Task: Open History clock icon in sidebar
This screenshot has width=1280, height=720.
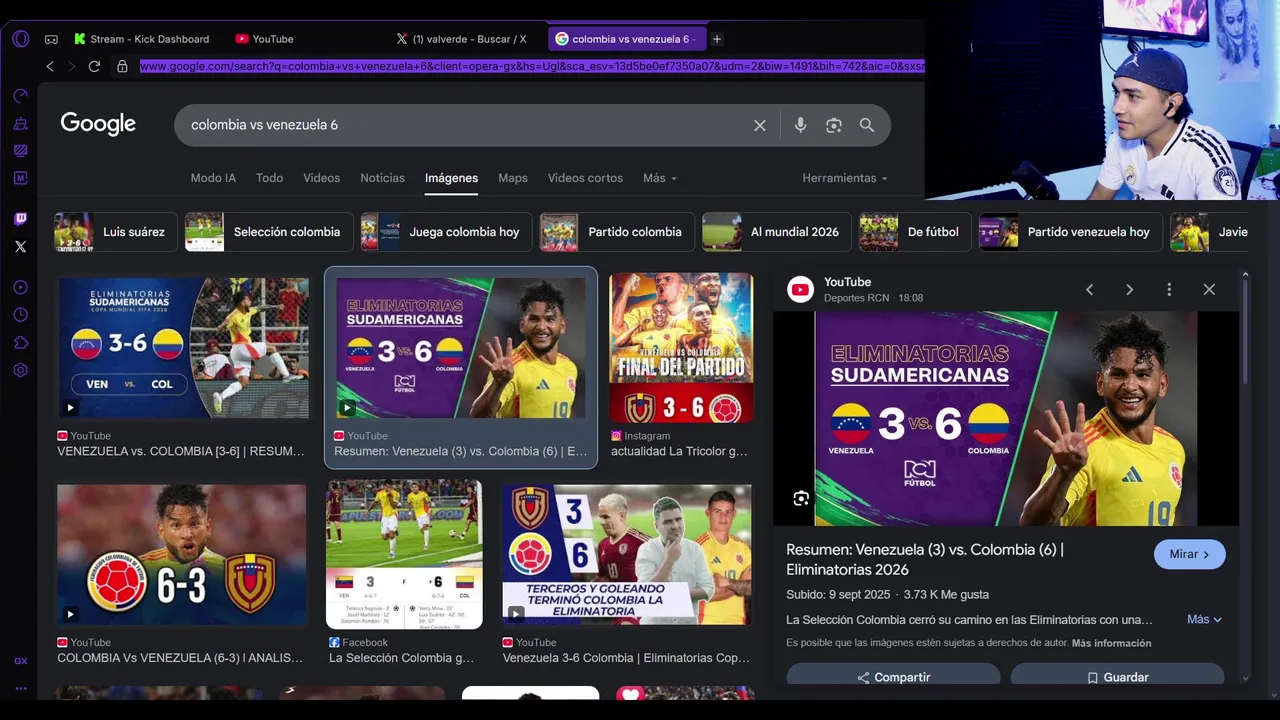Action: click(x=20, y=315)
